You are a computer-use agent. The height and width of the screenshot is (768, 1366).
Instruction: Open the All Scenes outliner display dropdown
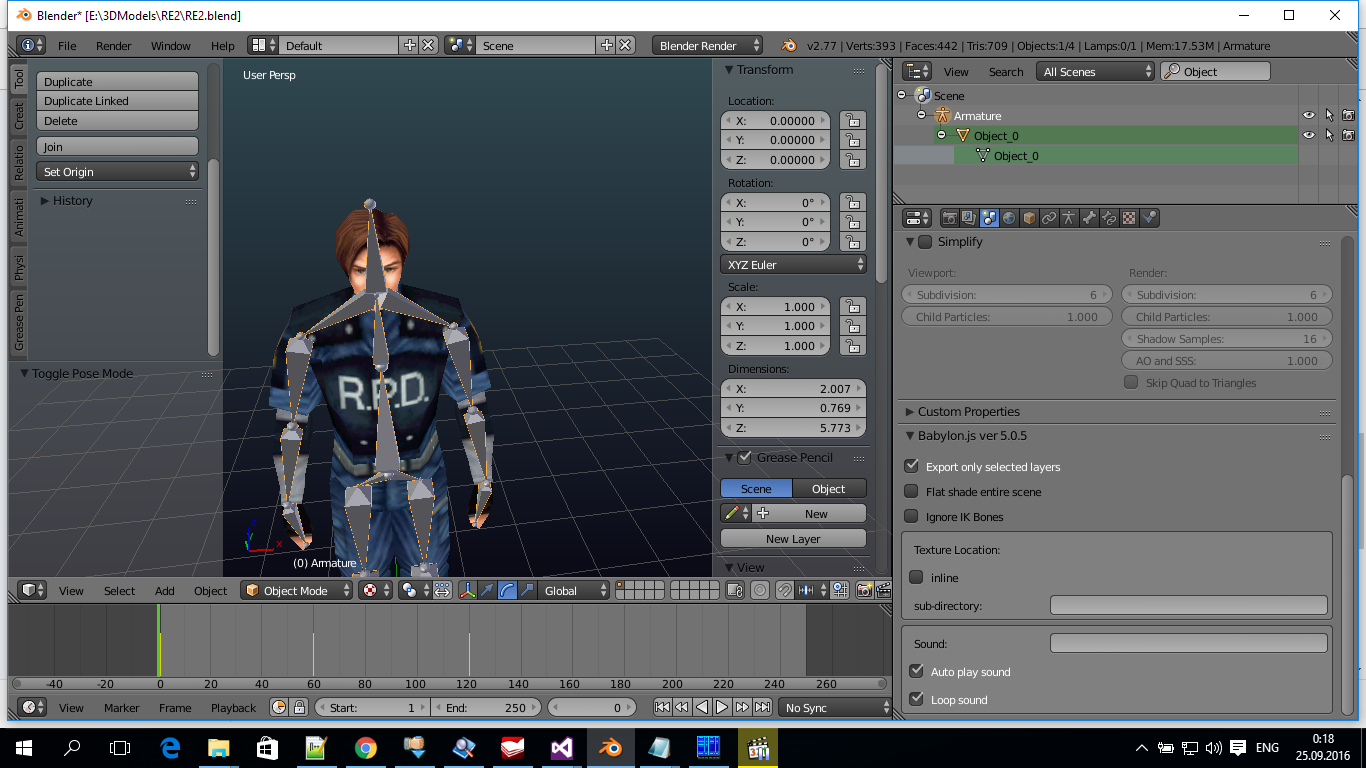(1095, 72)
